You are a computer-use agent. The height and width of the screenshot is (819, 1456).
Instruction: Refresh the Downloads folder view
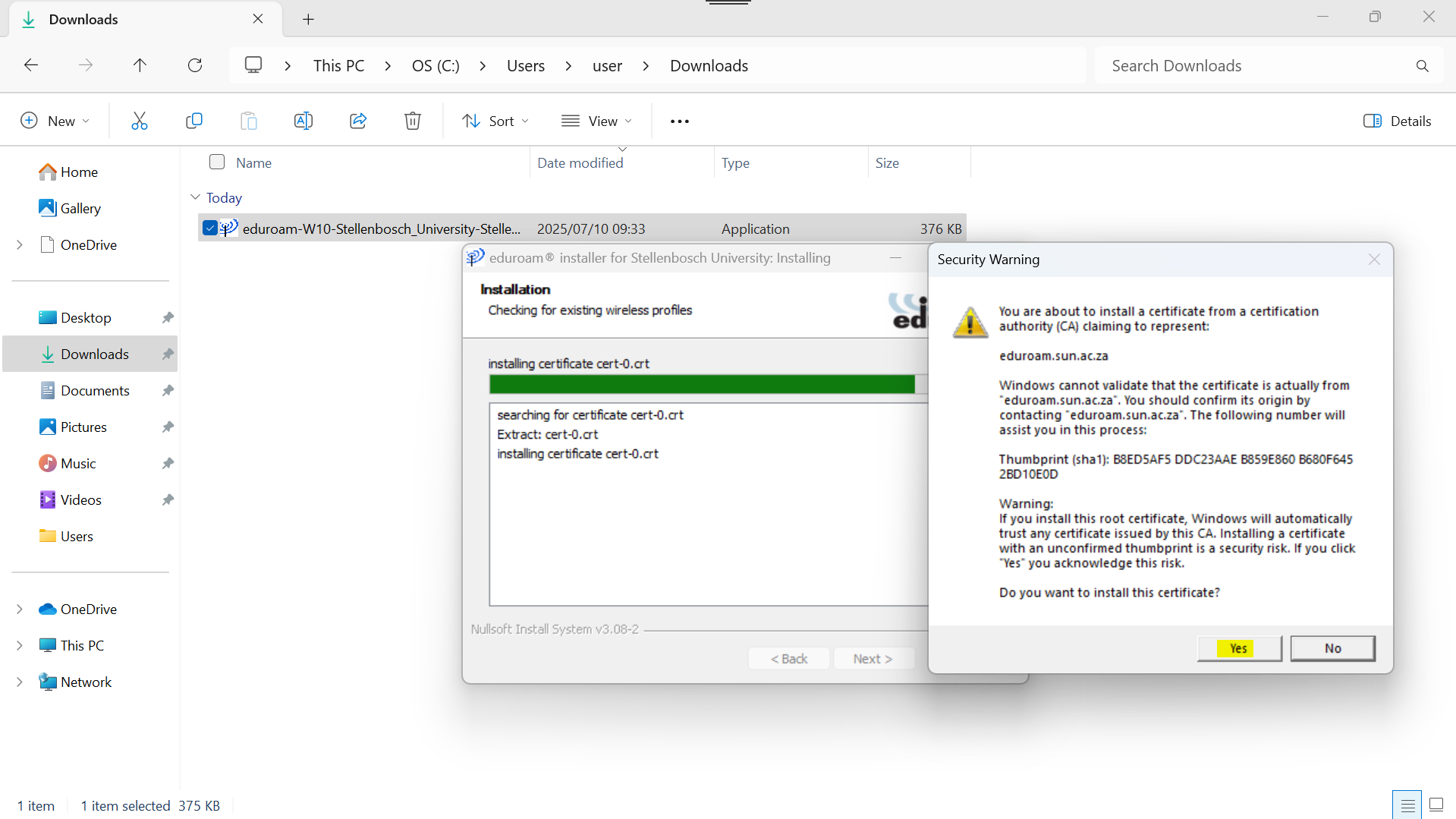click(195, 65)
